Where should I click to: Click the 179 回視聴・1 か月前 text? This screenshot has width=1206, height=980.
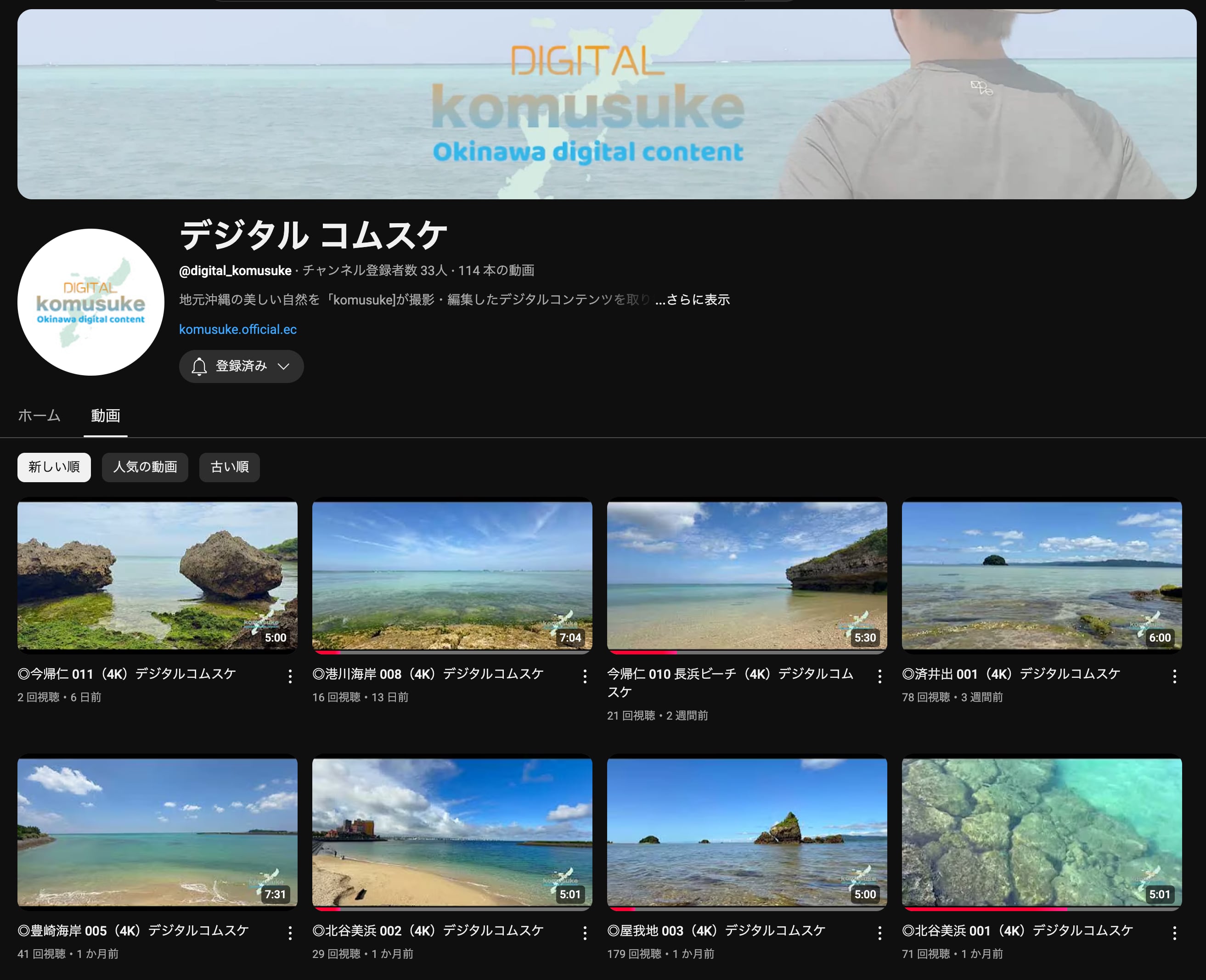[x=660, y=954]
